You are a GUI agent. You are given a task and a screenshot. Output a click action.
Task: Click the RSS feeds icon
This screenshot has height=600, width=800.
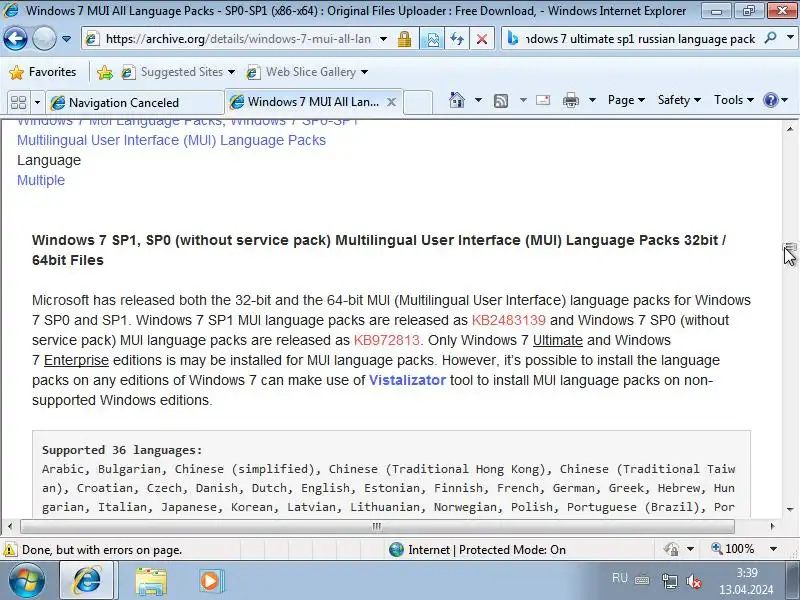501,101
